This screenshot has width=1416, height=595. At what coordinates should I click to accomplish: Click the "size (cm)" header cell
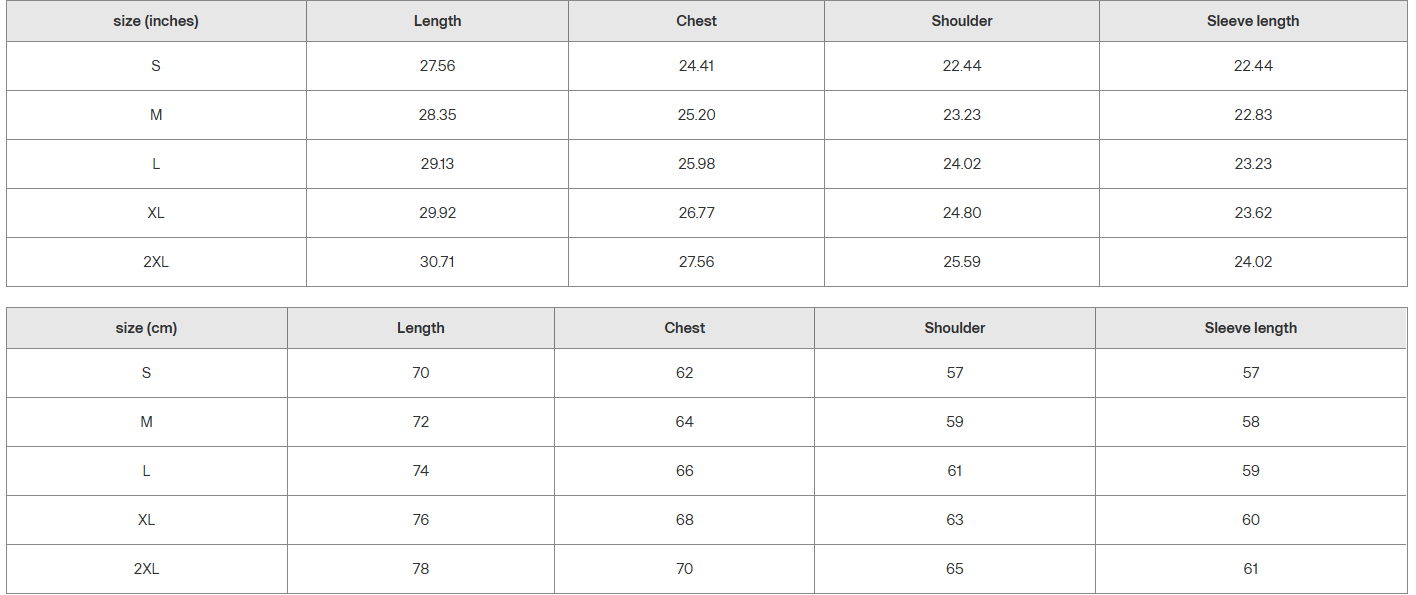click(146, 328)
